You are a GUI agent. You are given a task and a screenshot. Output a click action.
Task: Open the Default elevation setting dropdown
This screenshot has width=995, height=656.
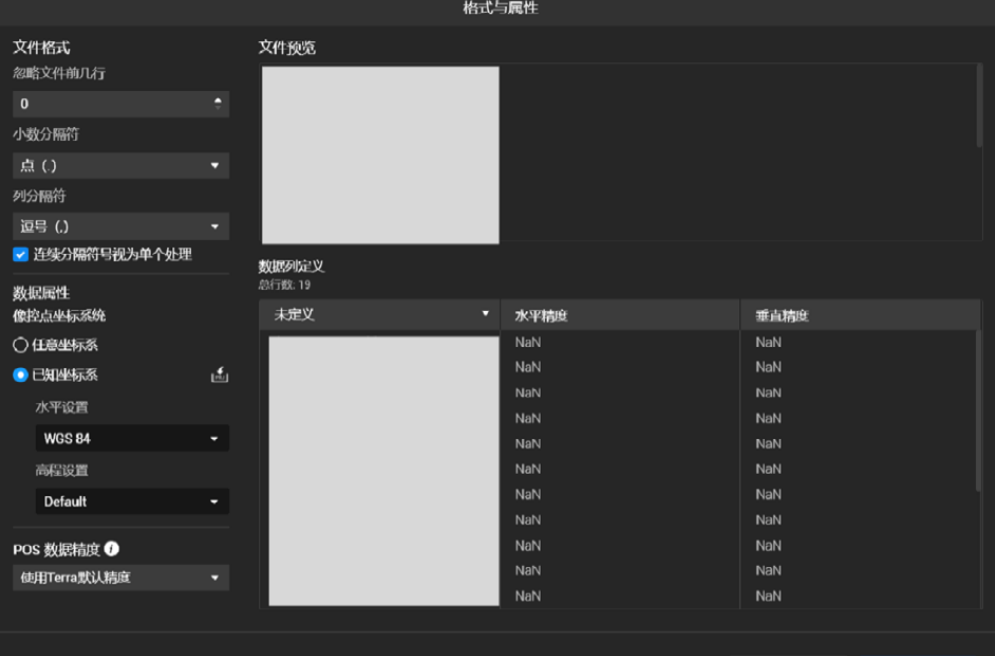(x=132, y=501)
